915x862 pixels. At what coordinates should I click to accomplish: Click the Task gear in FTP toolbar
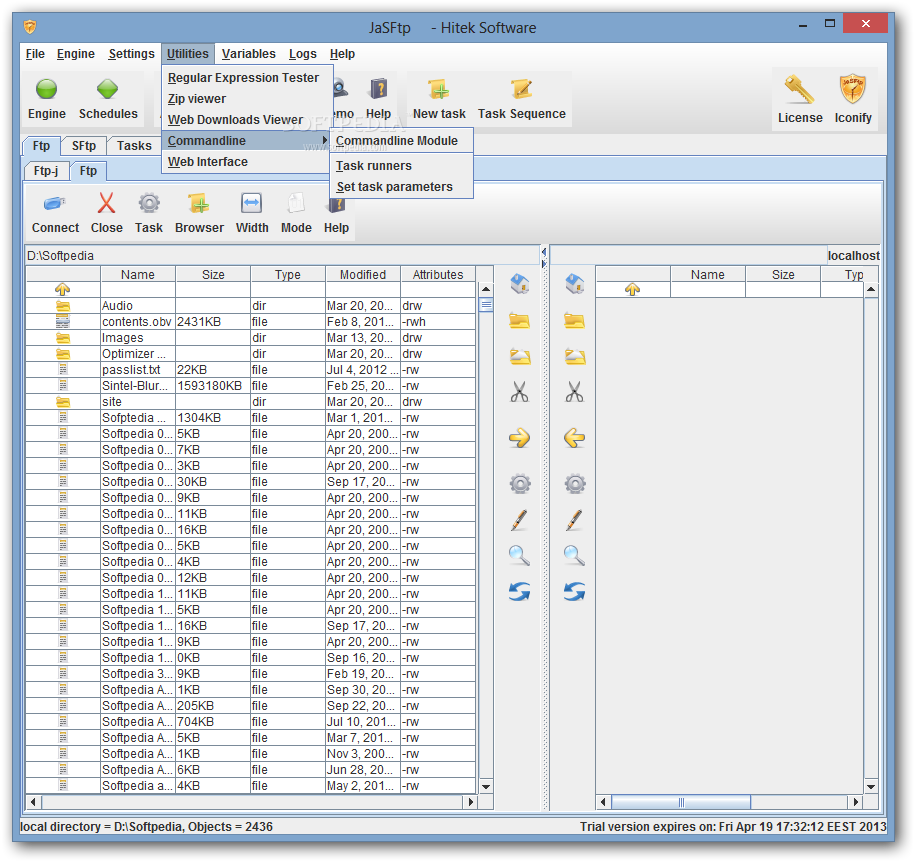(x=149, y=203)
